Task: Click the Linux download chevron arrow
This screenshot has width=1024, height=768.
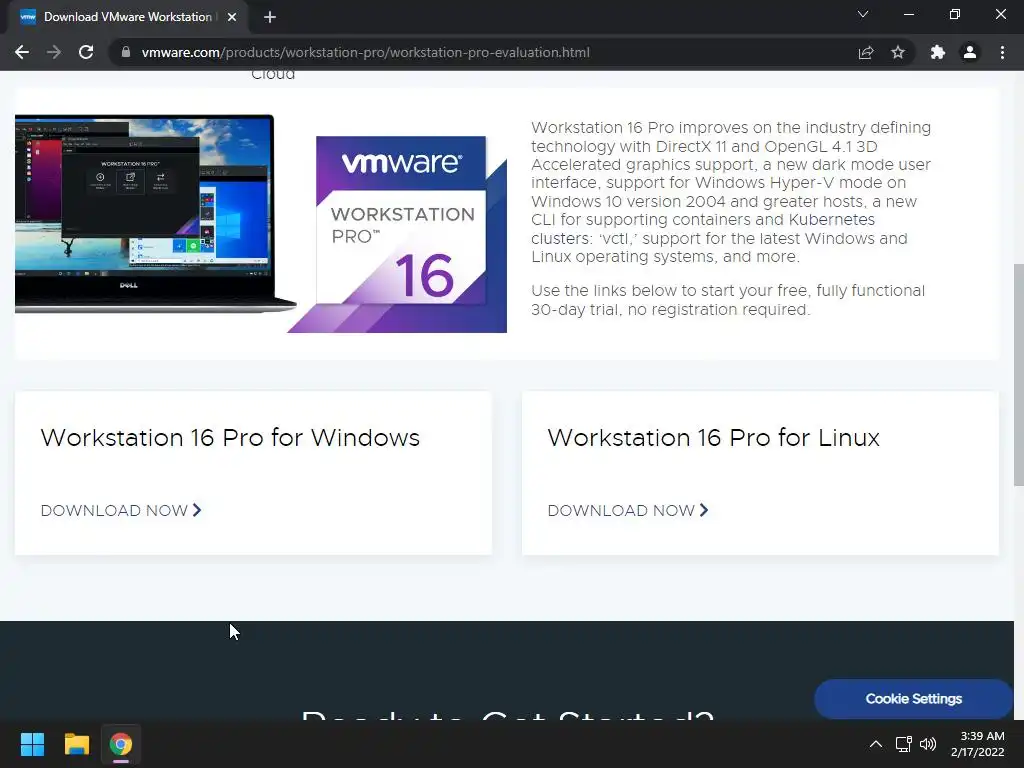Action: tap(703, 510)
